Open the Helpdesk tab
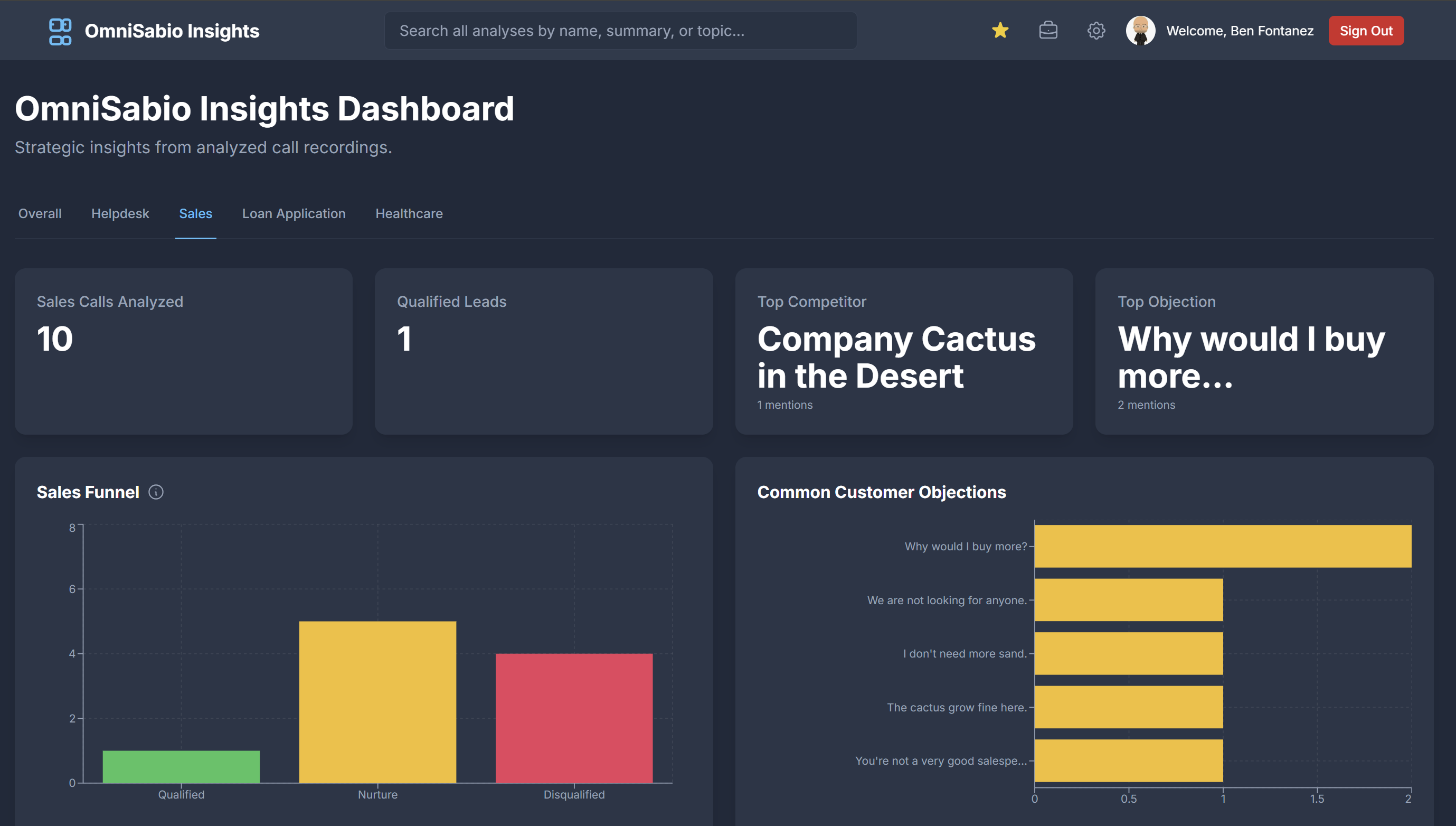The width and height of the screenshot is (1456, 826). (x=120, y=214)
